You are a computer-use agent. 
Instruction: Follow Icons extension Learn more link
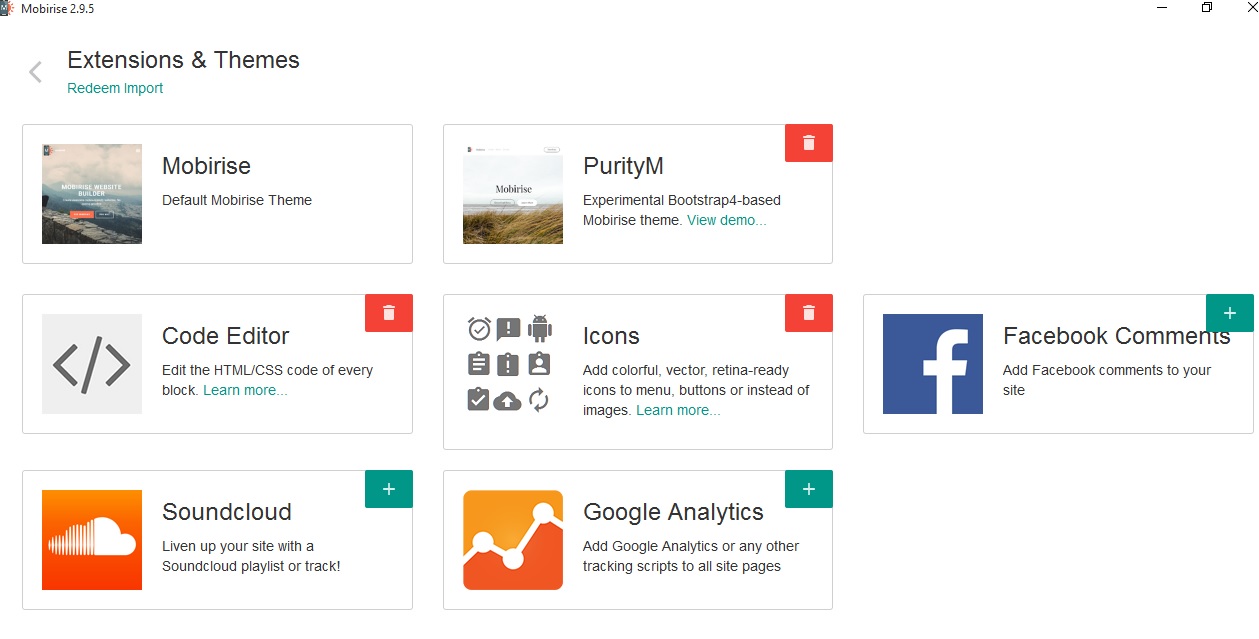(x=678, y=410)
